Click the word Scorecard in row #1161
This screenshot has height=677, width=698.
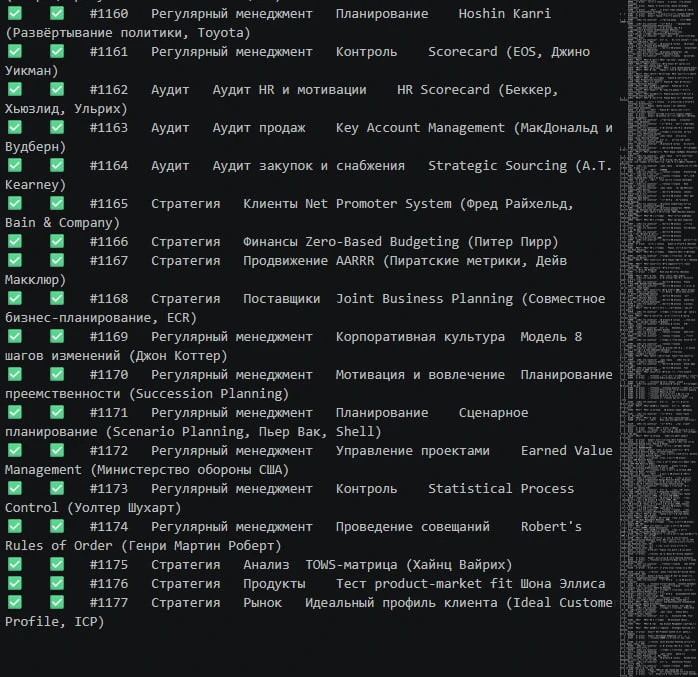pyautogui.click(x=463, y=52)
